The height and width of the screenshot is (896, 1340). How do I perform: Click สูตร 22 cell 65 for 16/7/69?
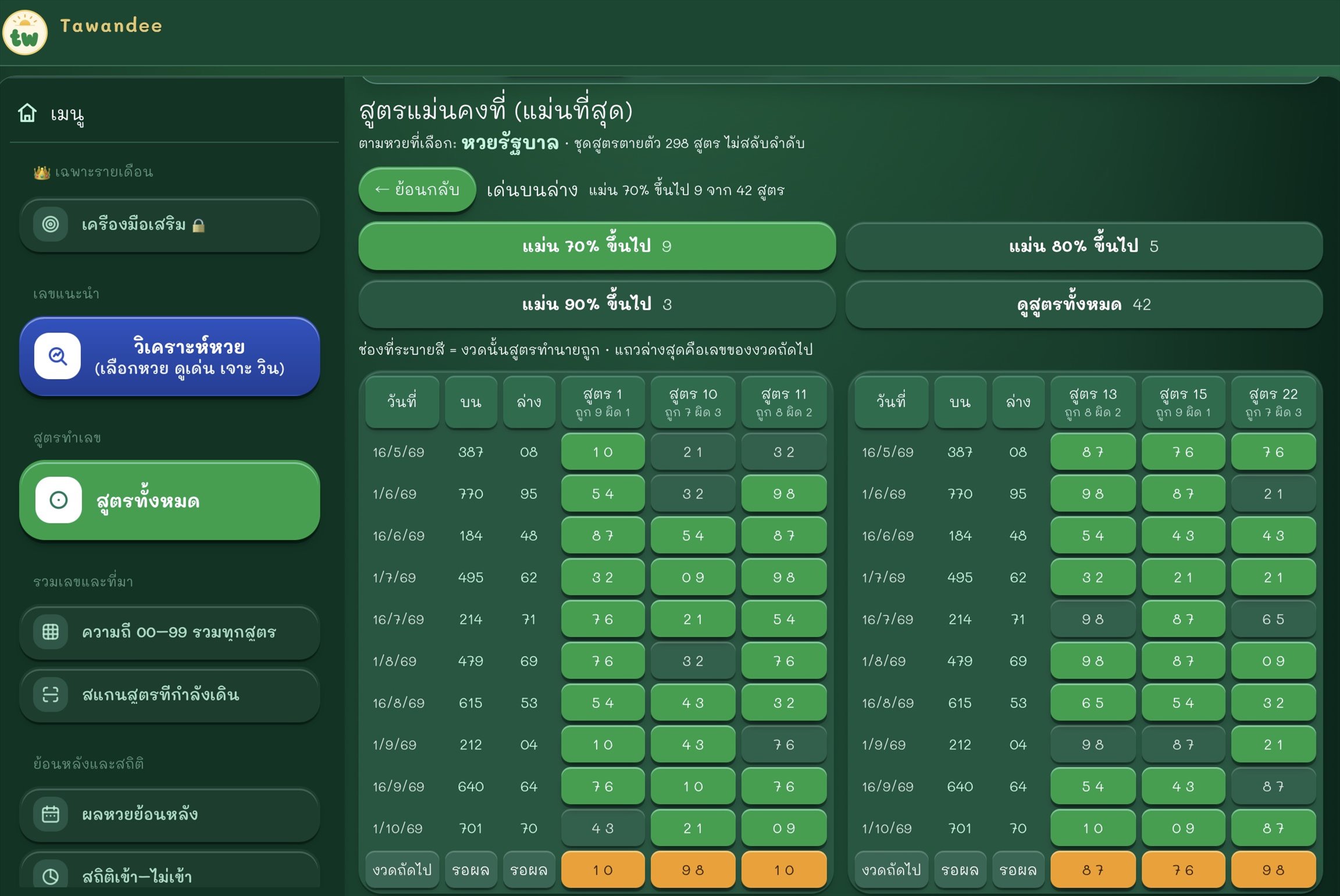[x=1273, y=619]
